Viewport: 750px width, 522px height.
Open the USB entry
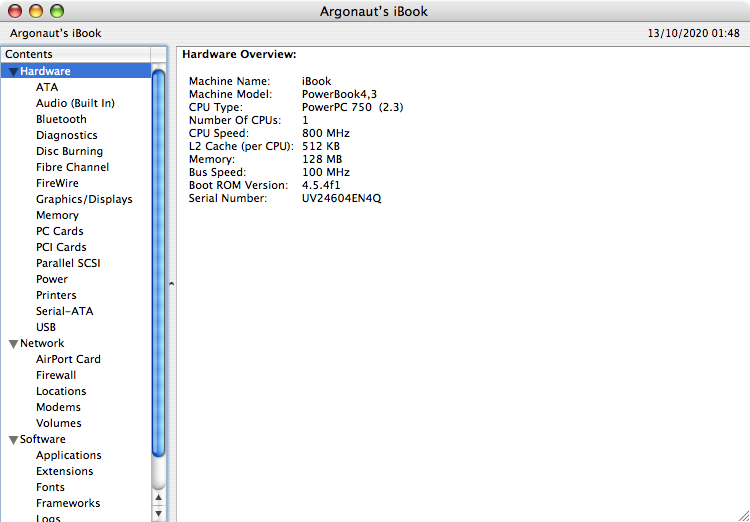coord(46,327)
